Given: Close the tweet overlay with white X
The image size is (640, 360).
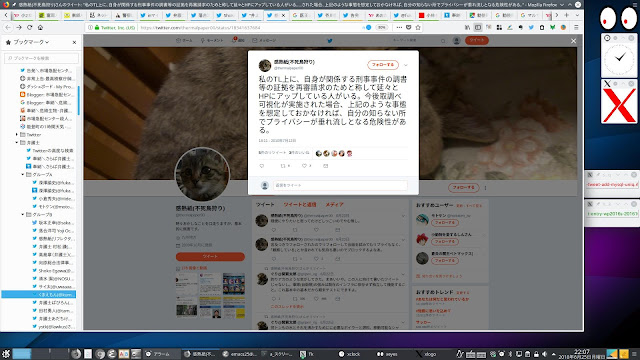Looking at the screenshot, I should pyautogui.click(x=573, y=41).
